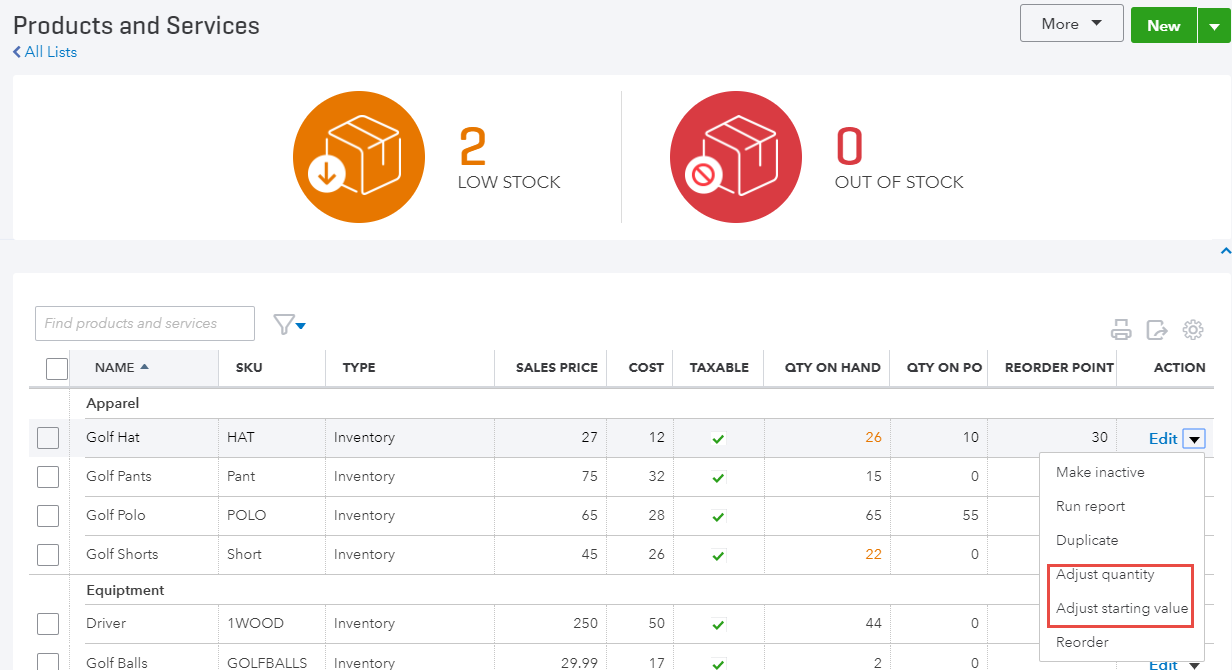Check the Driver row checkbox
This screenshot has width=1232, height=670.
[x=48, y=624]
